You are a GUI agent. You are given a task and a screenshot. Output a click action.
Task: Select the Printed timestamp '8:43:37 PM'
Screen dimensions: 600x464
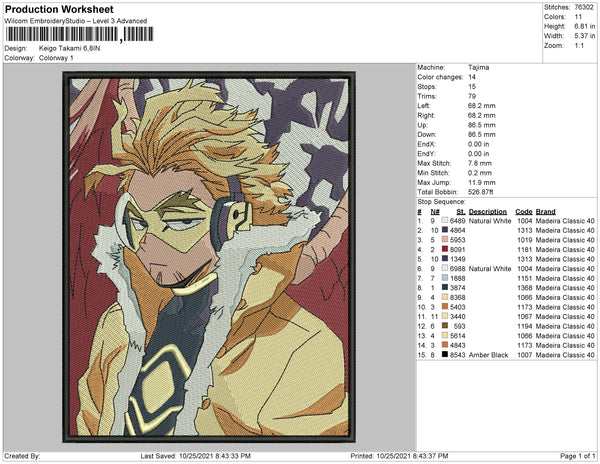(x=430, y=456)
